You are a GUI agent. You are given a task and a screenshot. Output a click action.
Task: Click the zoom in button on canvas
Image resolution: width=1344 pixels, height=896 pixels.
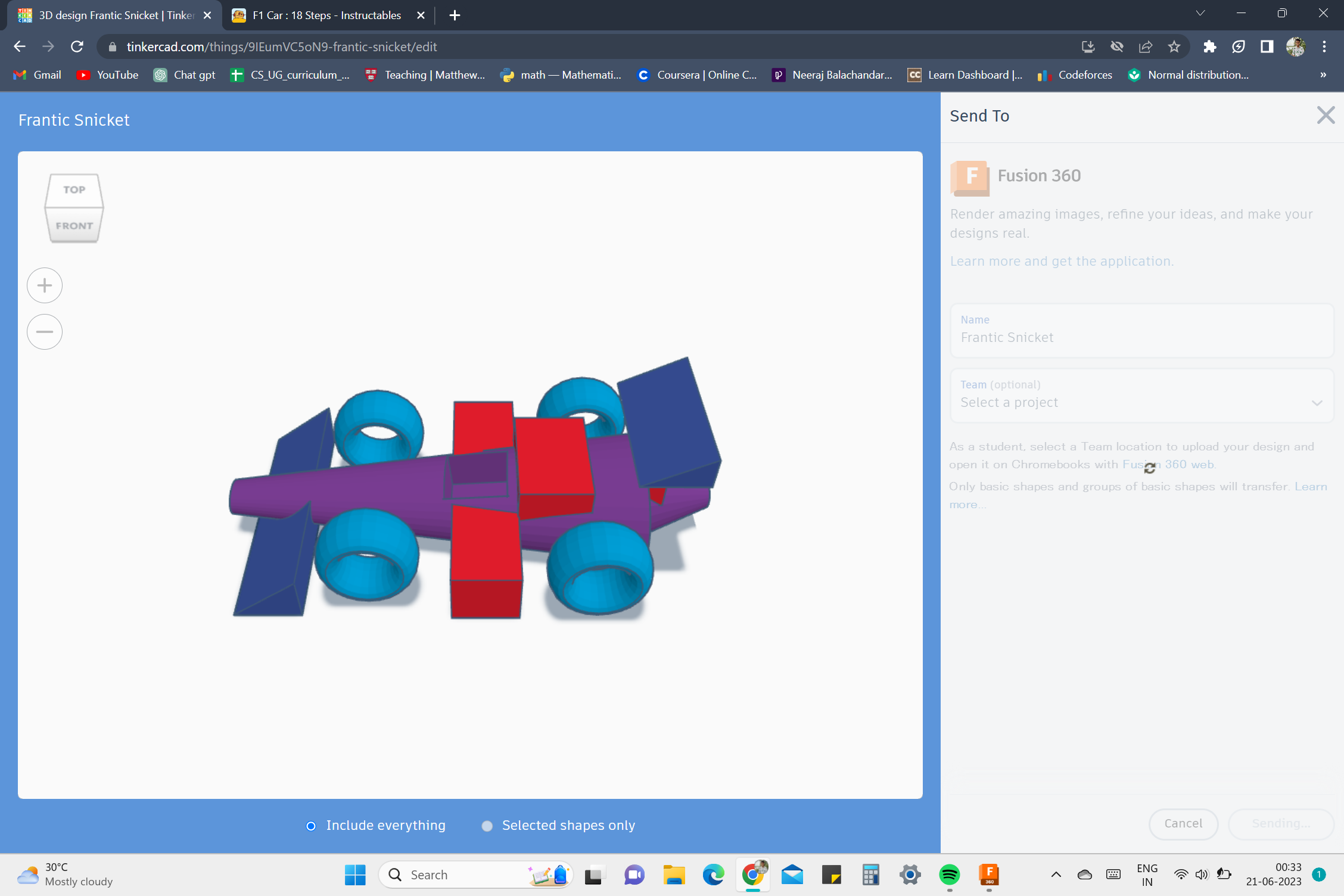tap(44, 285)
